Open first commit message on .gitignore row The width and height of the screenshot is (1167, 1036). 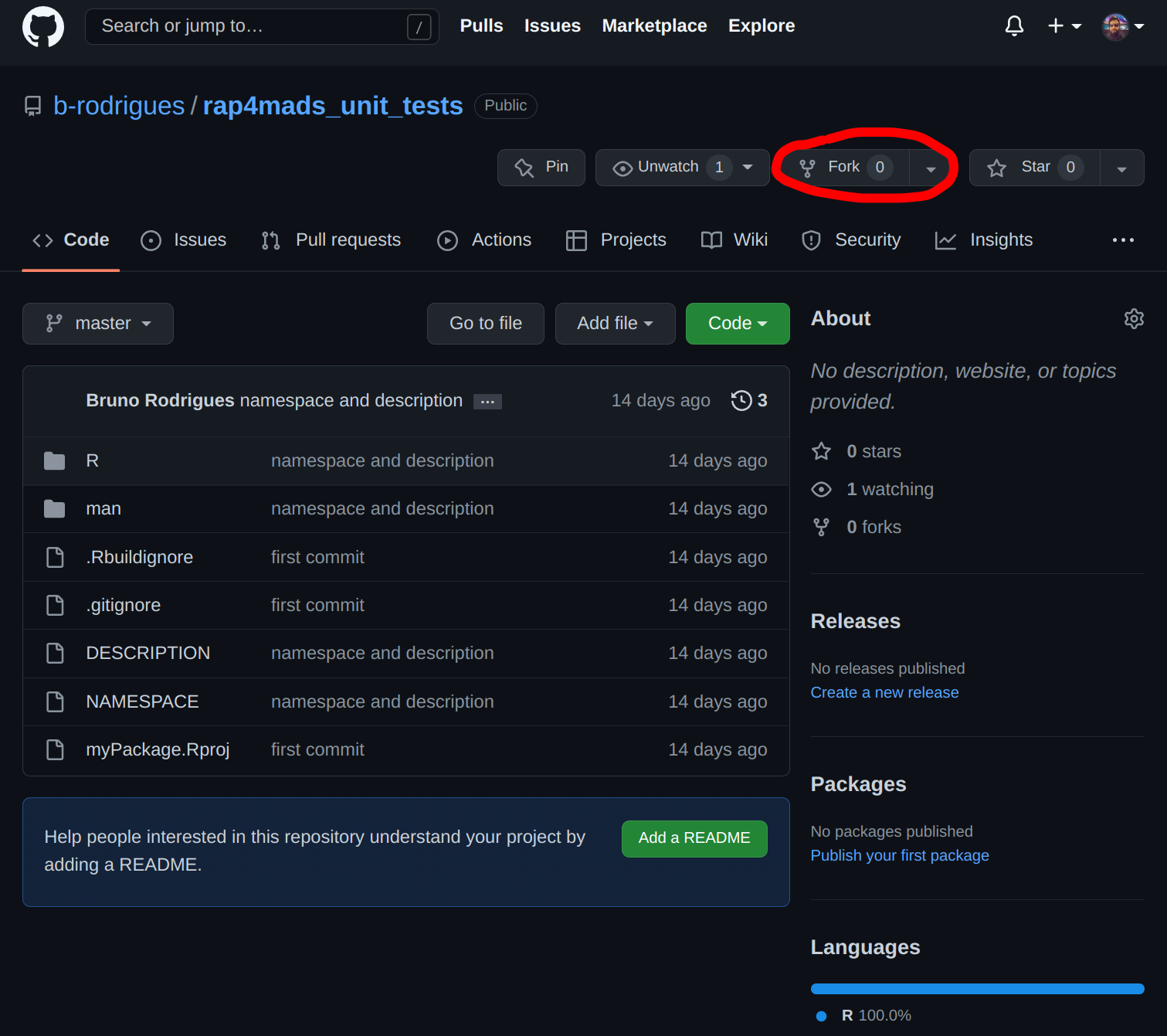coord(317,605)
